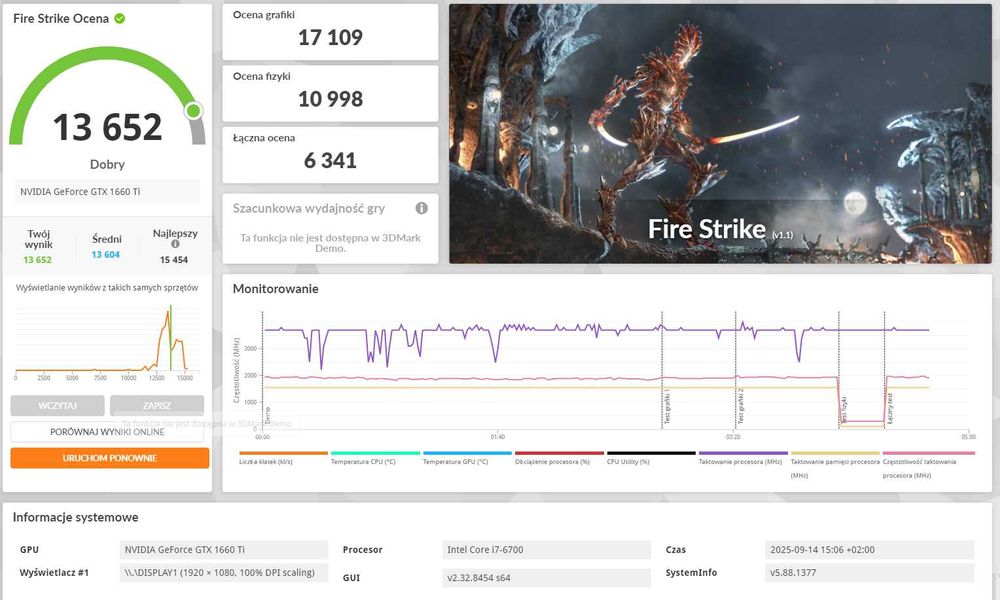Screen dimensions: 1000x600
Task: Click Wyświetlanie wyników z takich samych sprzętów text
Action: coord(107,288)
